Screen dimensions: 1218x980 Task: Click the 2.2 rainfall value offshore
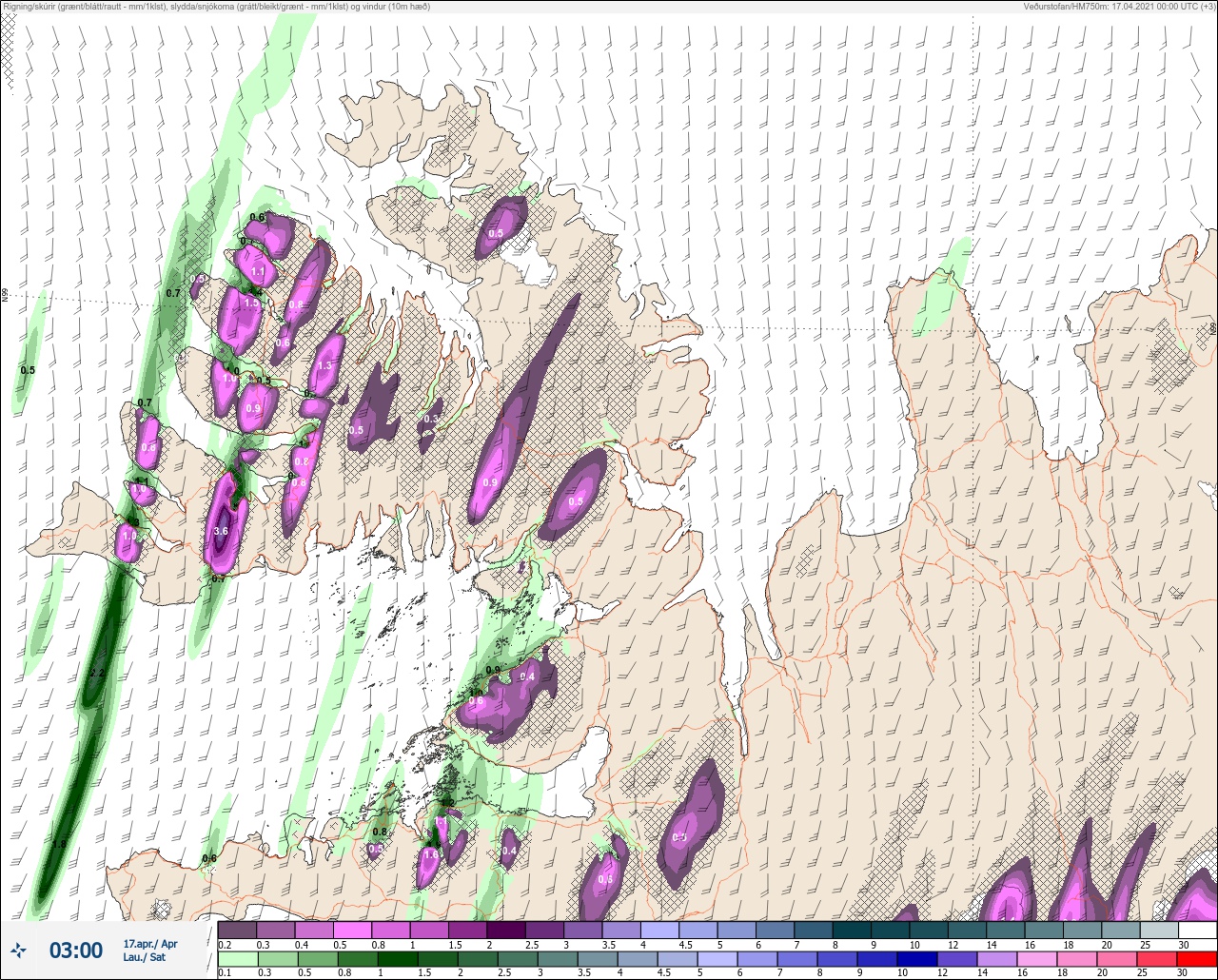(96, 673)
